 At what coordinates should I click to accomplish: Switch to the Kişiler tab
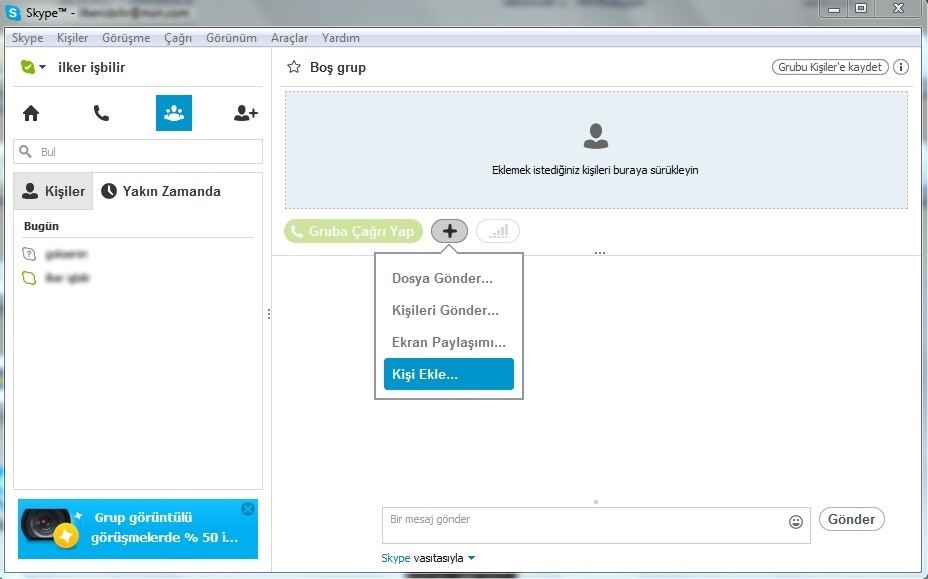click(x=53, y=191)
